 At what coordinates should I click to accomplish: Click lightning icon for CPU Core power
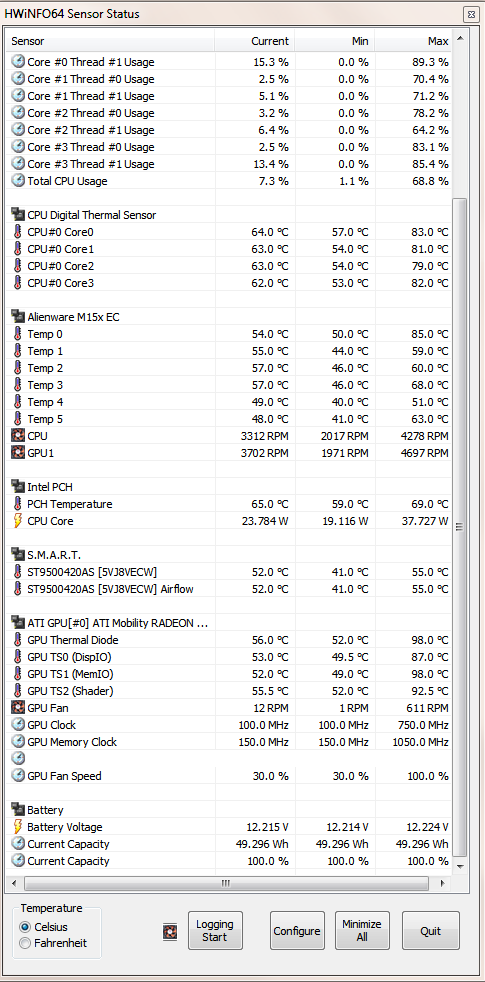[18, 521]
